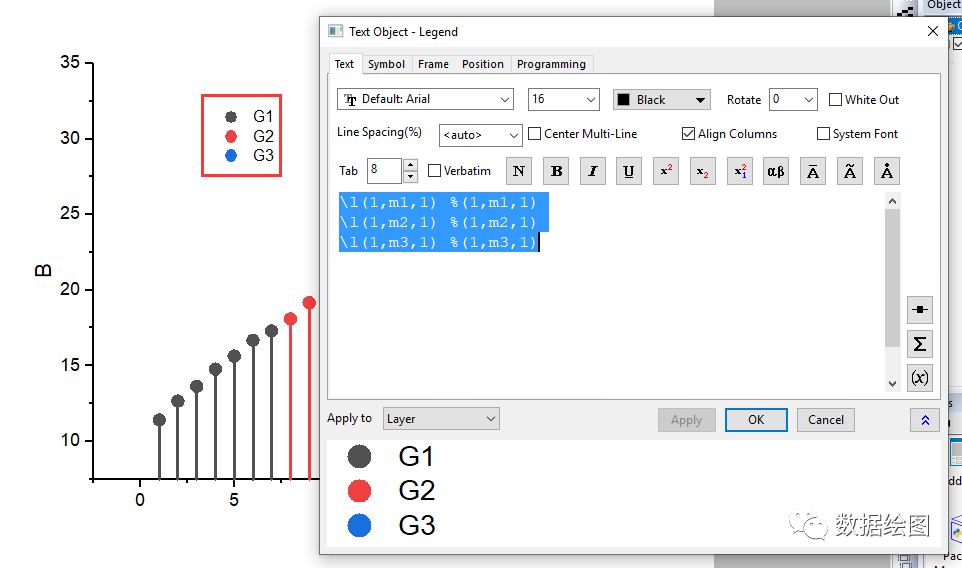Click the text area scrollbar up arrow
The width and height of the screenshot is (962, 568).
[x=893, y=201]
